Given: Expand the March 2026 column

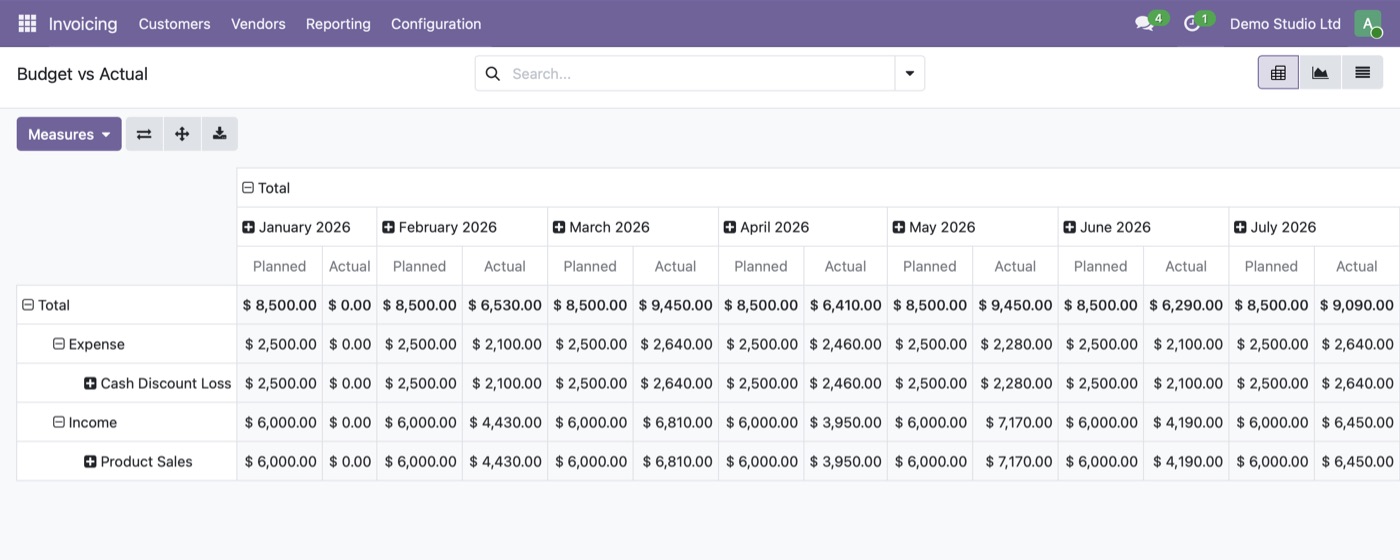Looking at the screenshot, I should coord(601,227).
